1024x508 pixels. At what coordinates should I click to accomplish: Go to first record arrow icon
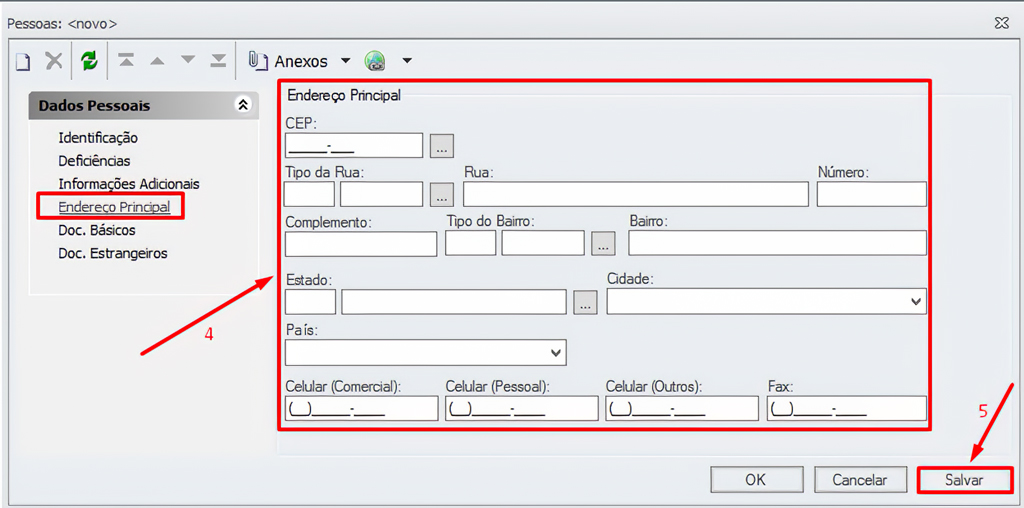click(x=126, y=61)
